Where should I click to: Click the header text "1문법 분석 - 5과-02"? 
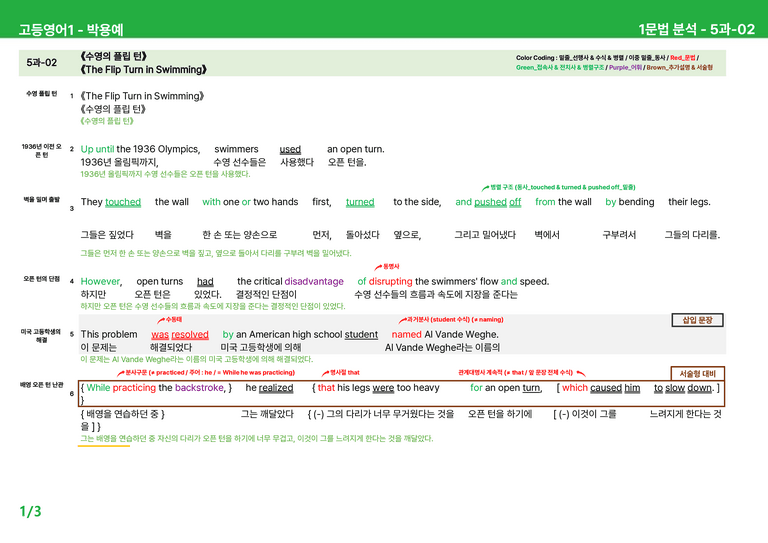click(696, 29)
